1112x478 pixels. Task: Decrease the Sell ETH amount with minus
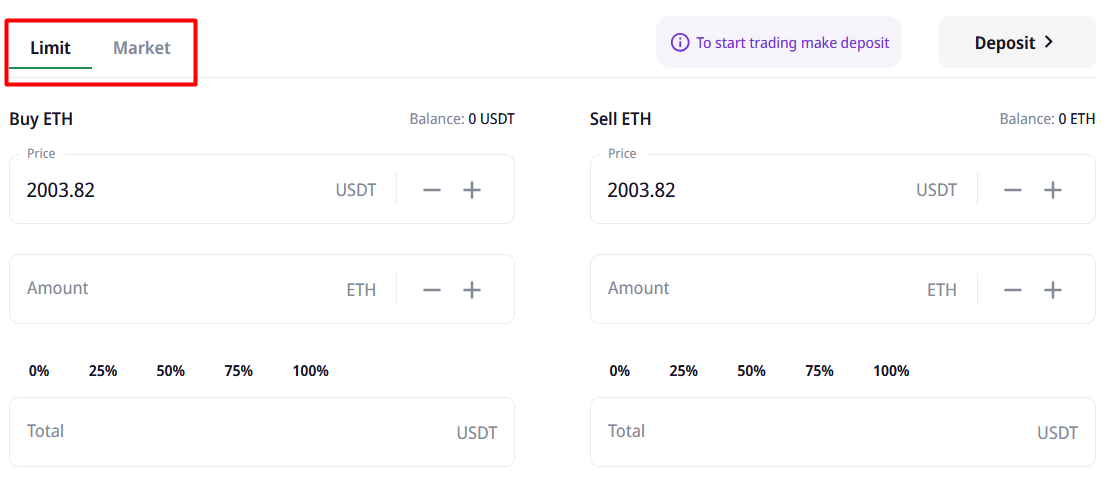click(1013, 290)
